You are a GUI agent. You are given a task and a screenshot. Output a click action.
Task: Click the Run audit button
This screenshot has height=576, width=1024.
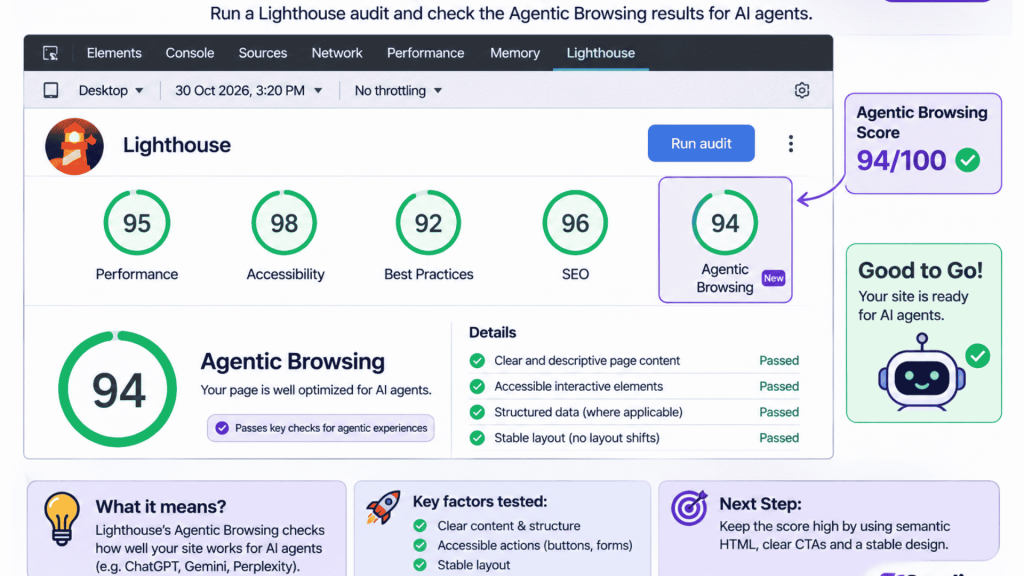click(701, 143)
